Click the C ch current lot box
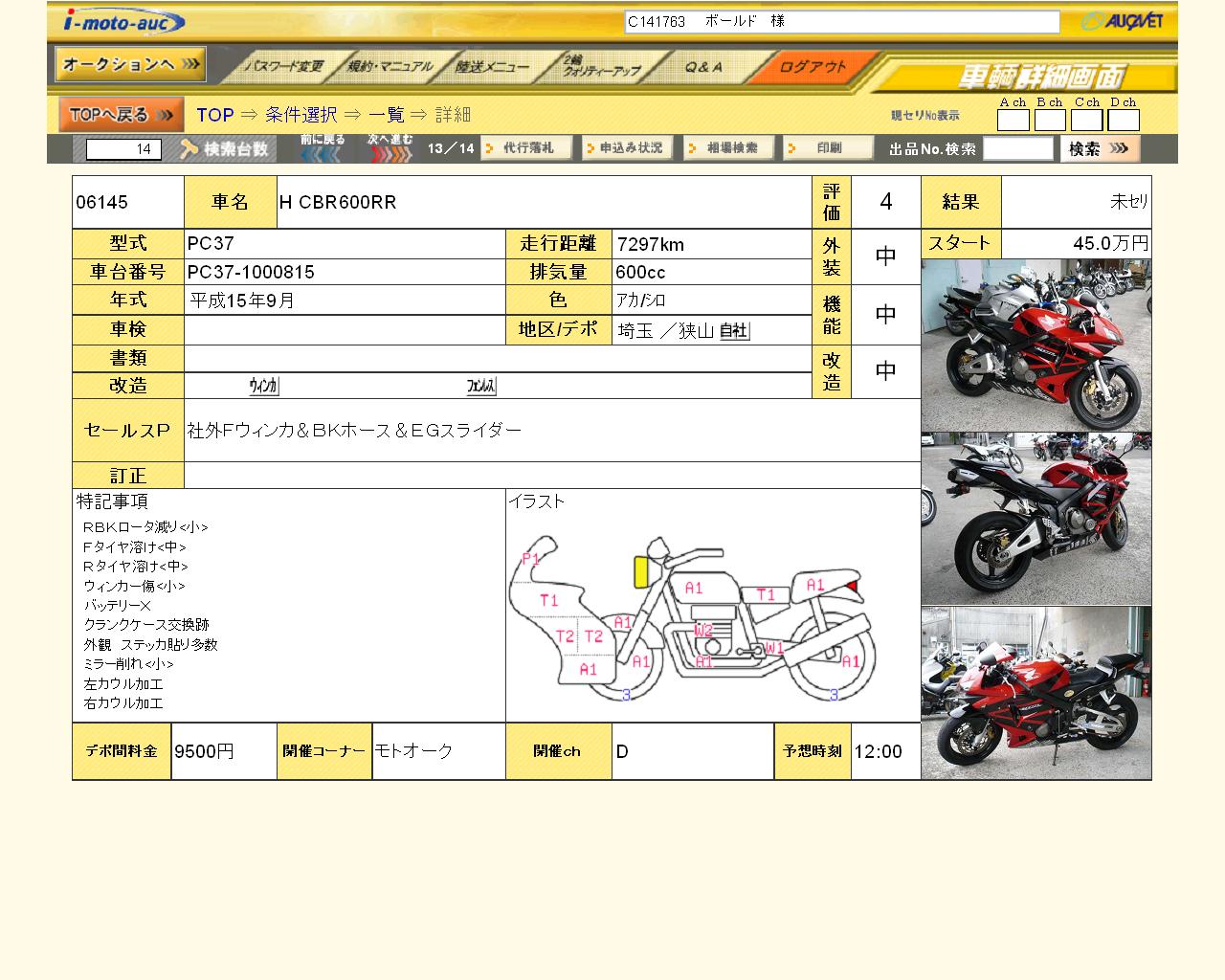This screenshot has width=1225, height=980. click(x=1086, y=120)
